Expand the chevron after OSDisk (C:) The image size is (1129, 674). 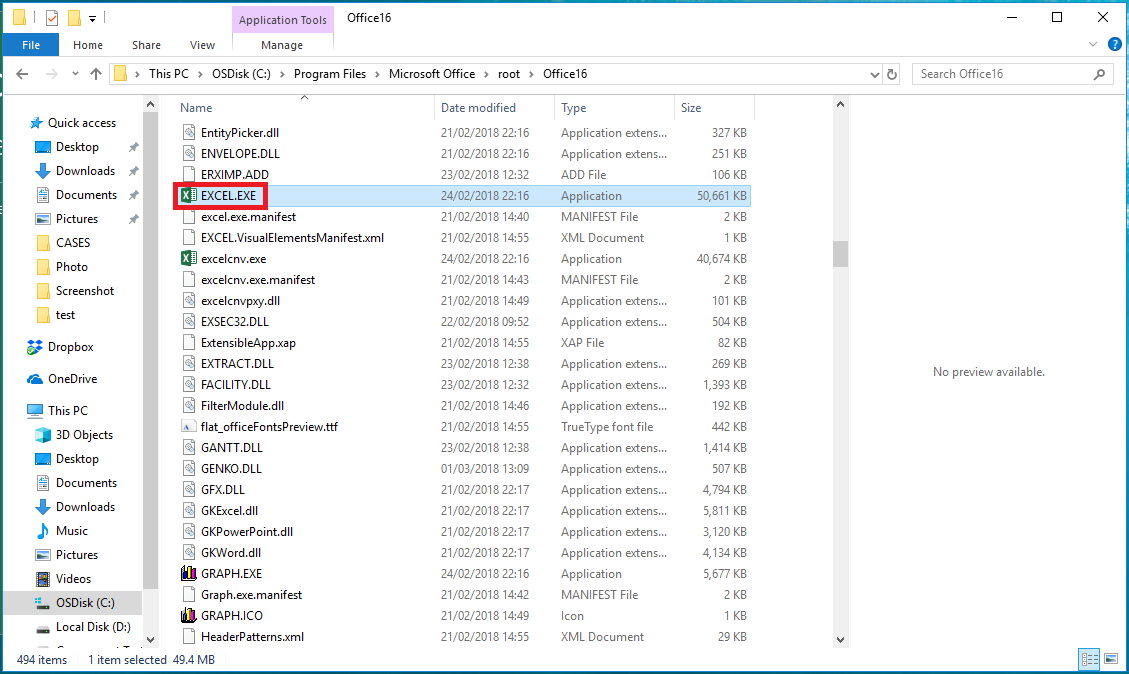point(282,74)
